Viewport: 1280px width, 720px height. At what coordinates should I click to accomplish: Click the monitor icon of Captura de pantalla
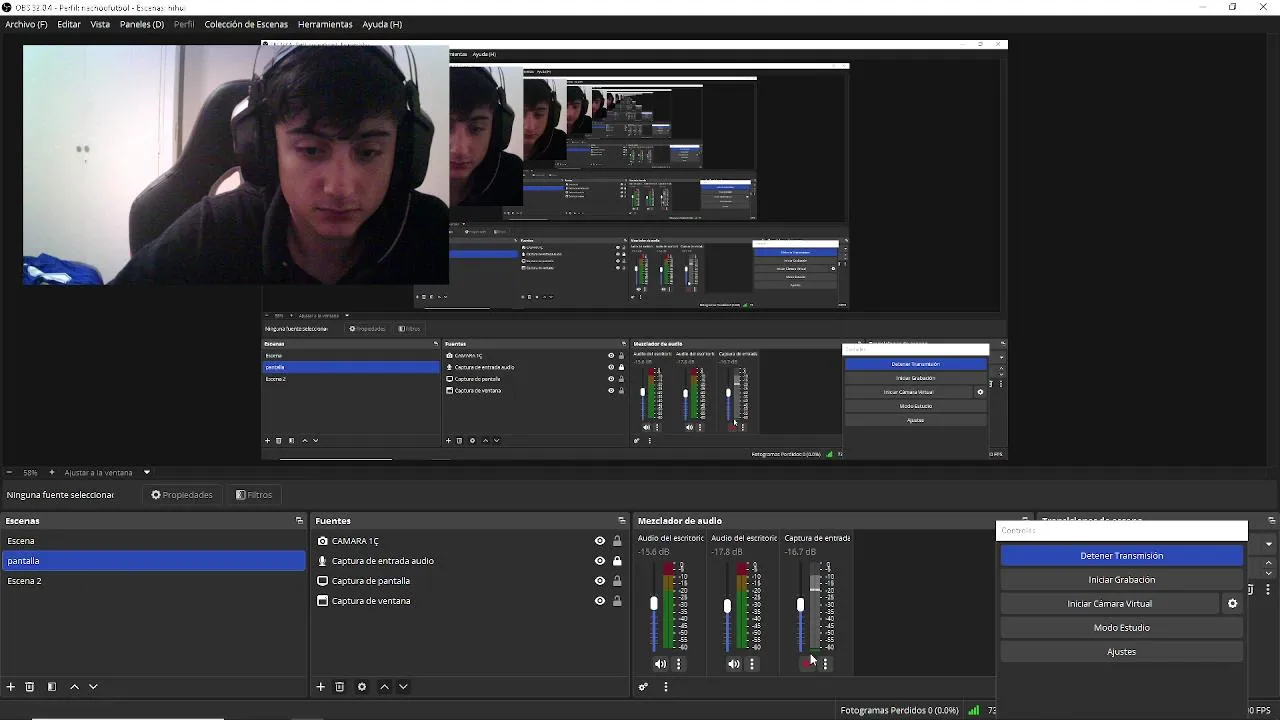(x=323, y=581)
